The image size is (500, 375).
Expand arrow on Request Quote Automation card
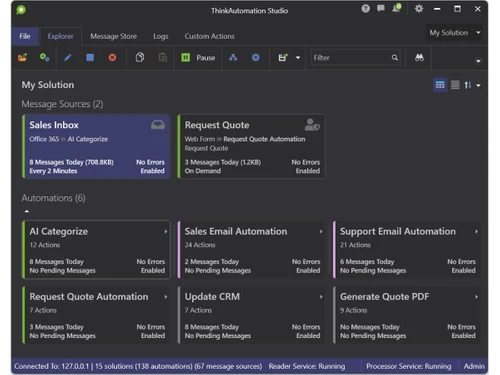pyautogui.click(x=166, y=297)
